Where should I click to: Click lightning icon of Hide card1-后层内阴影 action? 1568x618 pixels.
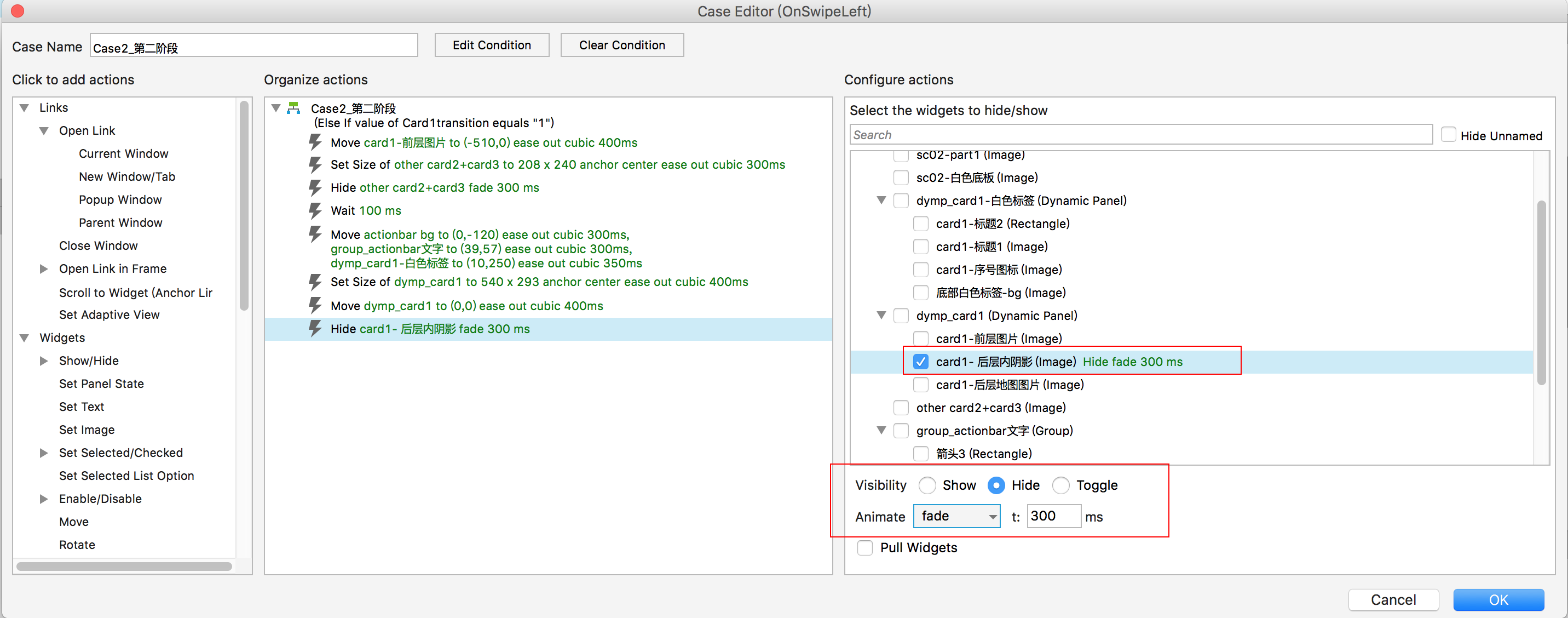(x=315, y=329)
